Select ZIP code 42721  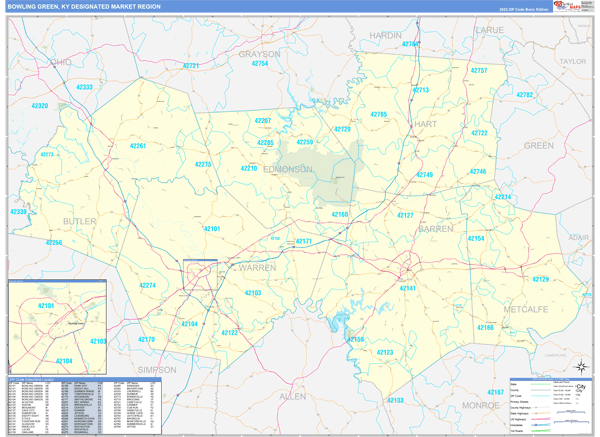(x=191, y=66)
